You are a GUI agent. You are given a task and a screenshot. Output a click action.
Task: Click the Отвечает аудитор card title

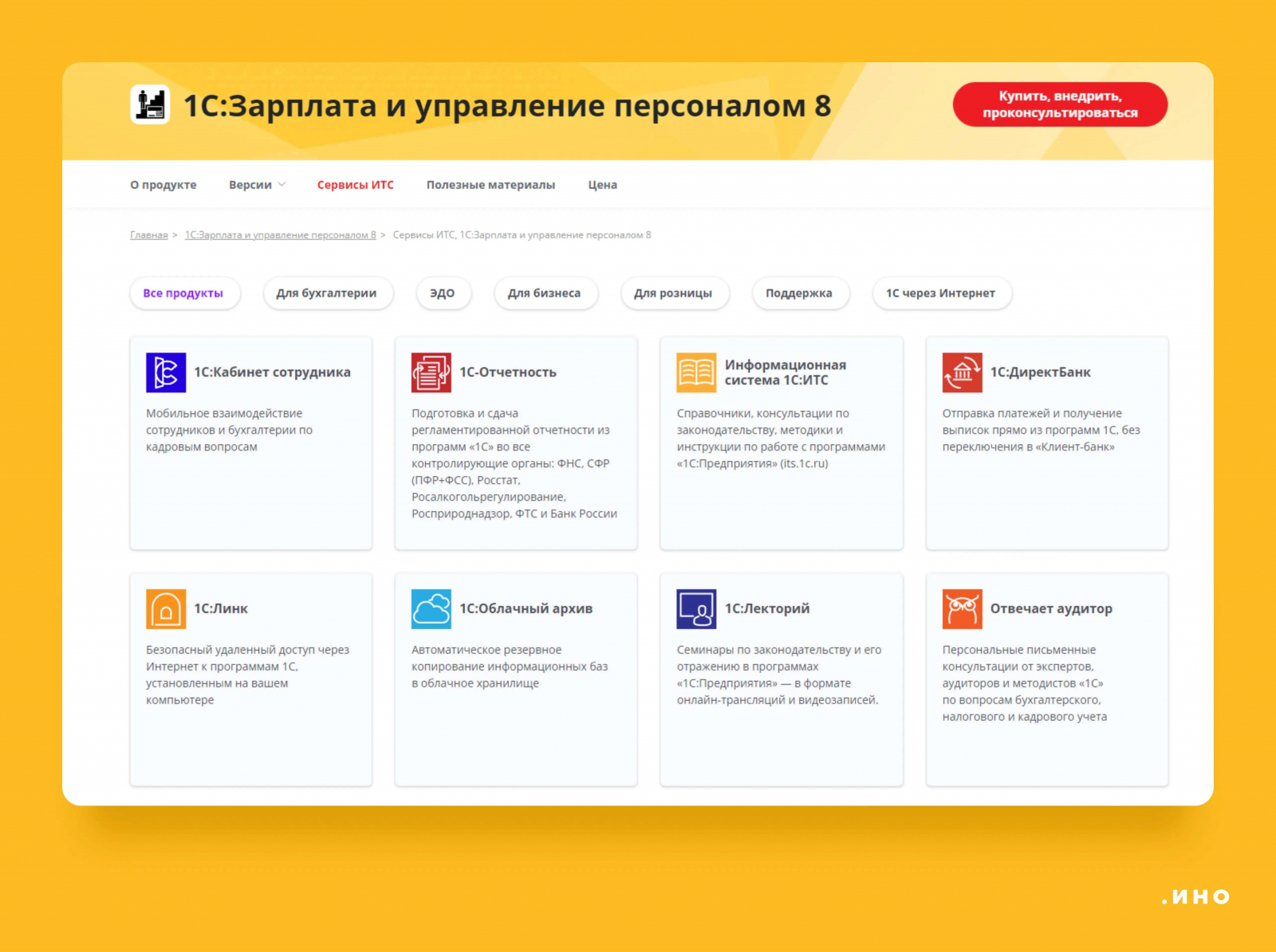tap(1051, 609)
